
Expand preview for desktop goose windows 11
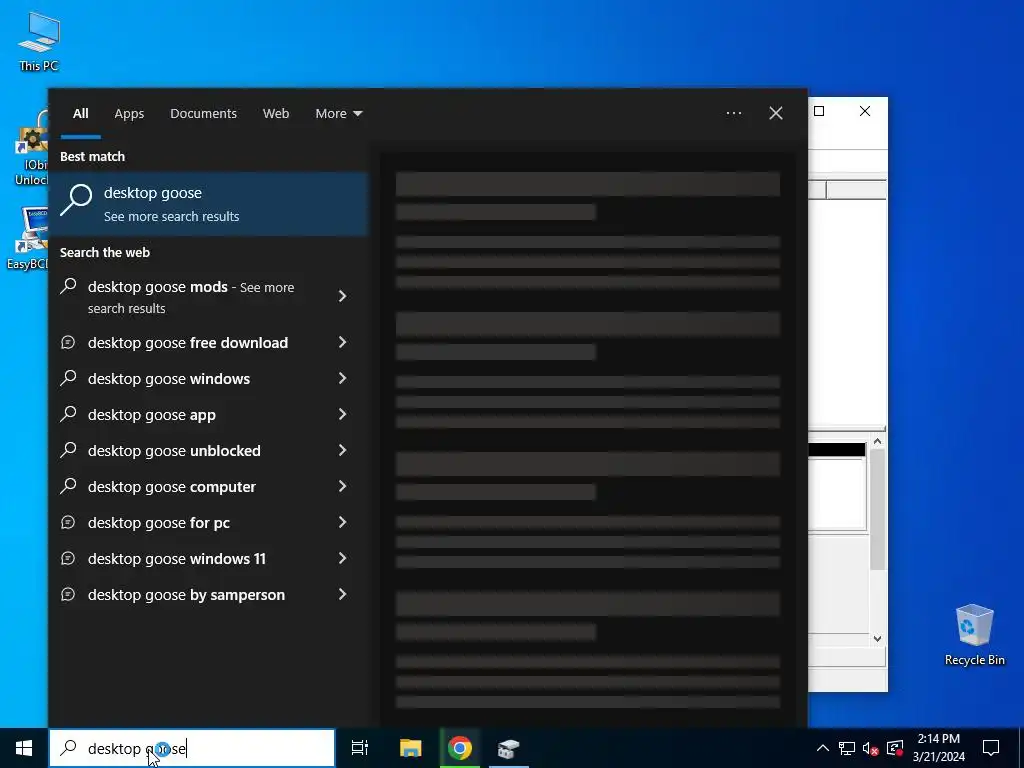(x=343, y=558)
